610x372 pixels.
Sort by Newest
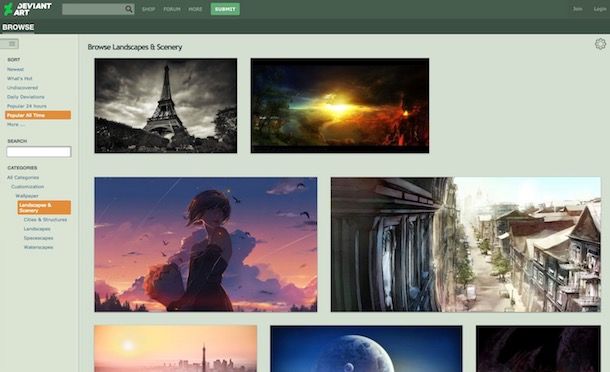[x=16, y=69]
